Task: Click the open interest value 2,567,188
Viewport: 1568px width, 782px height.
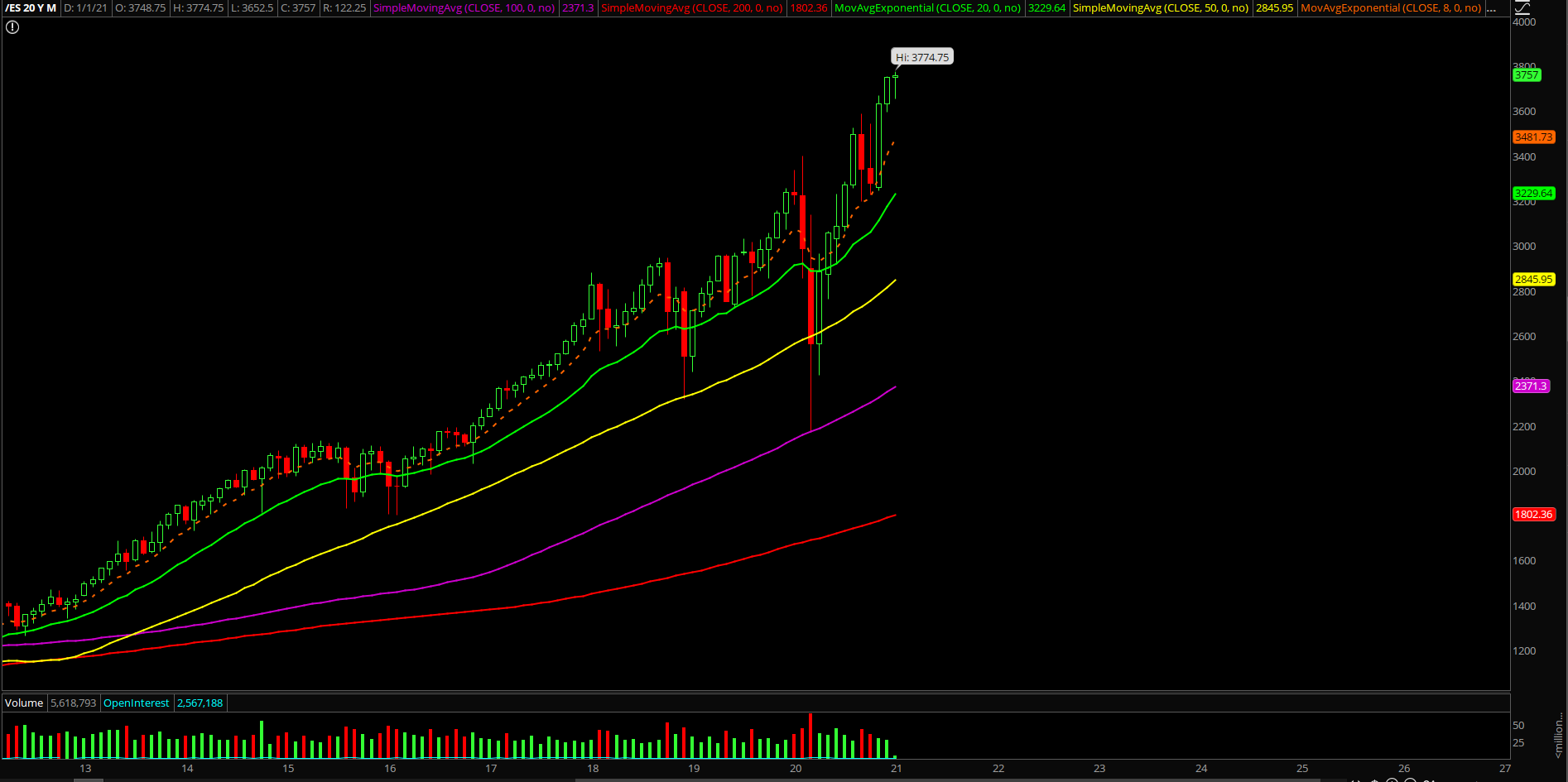Action: point(200,703)
